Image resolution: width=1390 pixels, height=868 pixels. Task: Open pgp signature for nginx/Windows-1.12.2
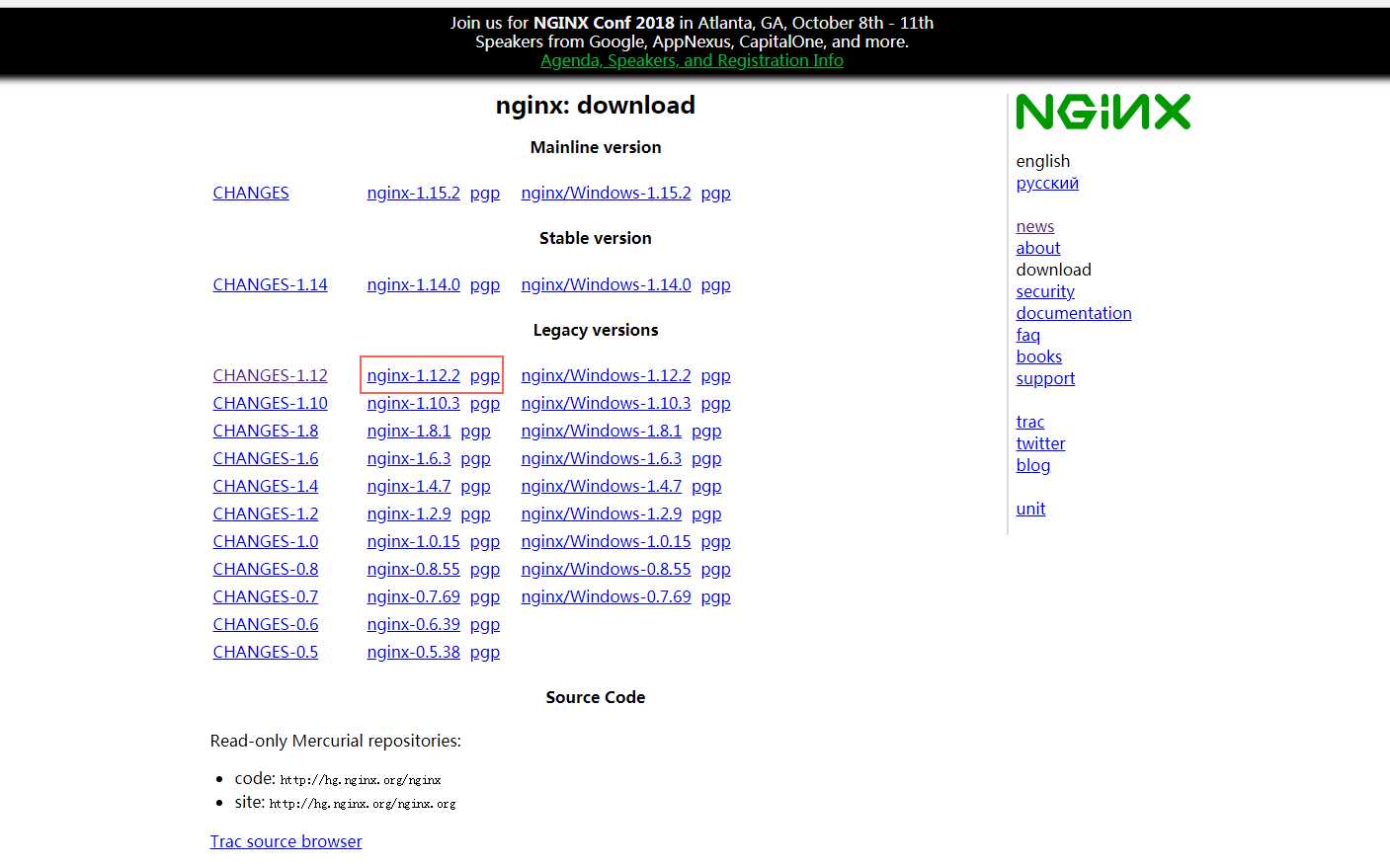pos(716,375)
